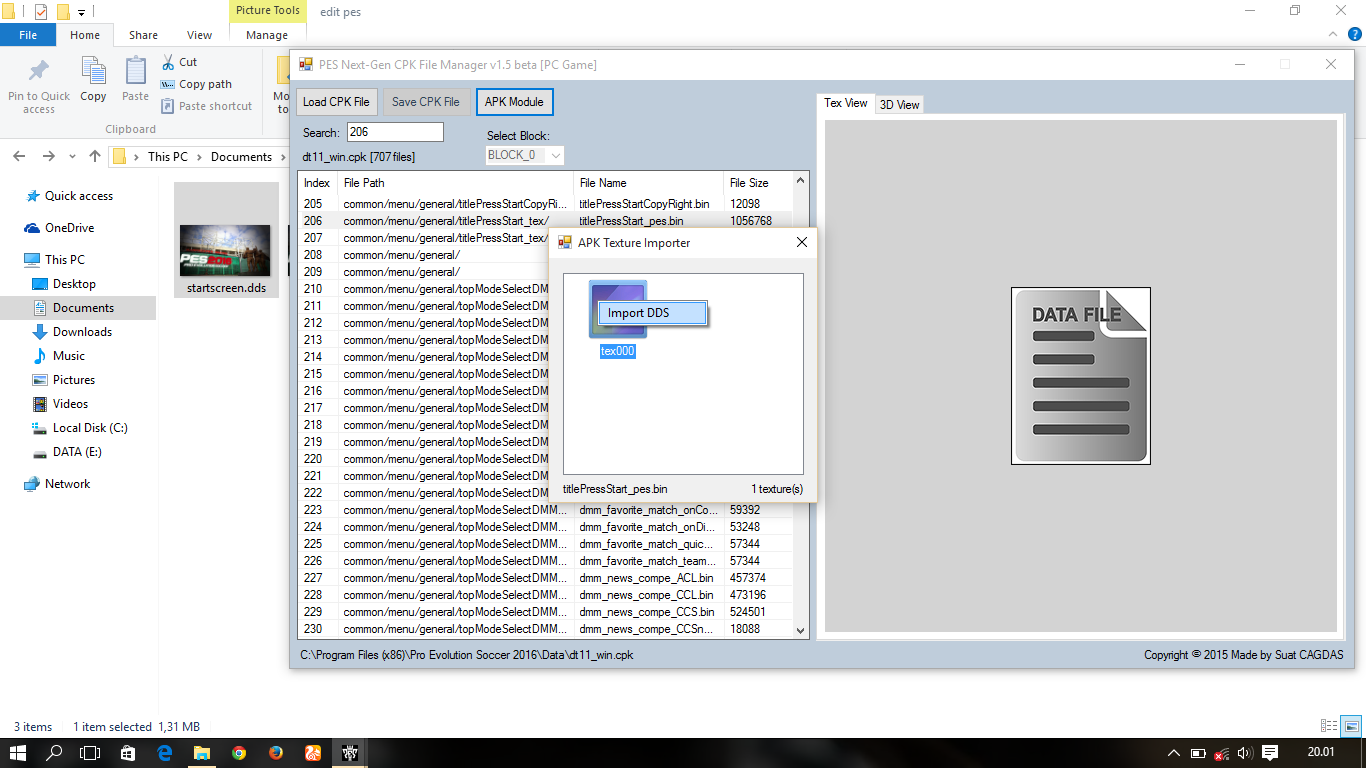Screen dimensions: 1366x768
Task: Select row index 205 titlePressStartCopyRight.bin
Action: (545, 204)
